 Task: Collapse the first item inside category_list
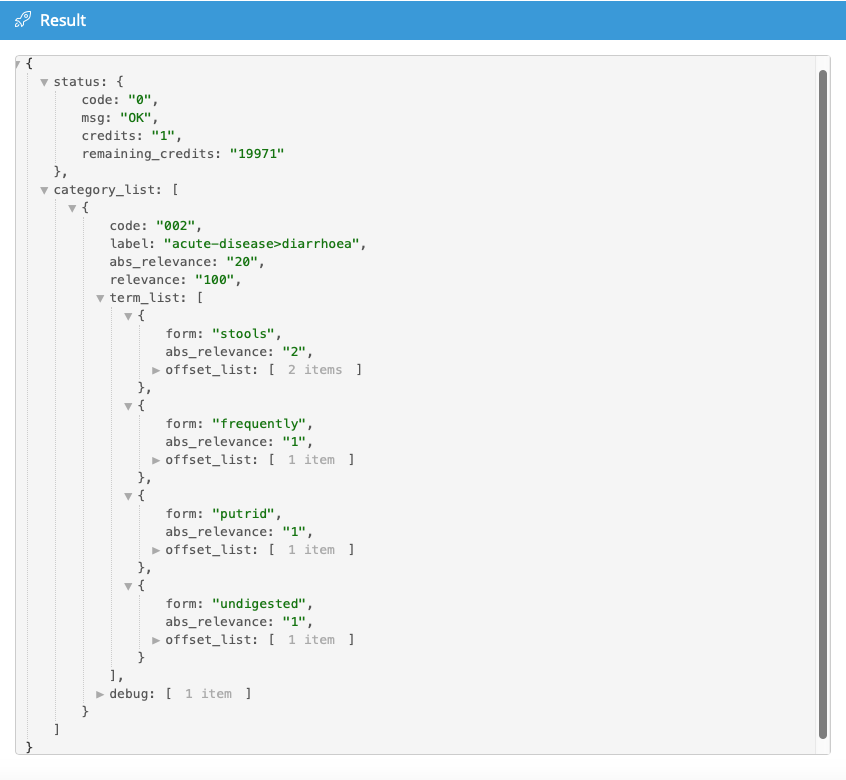(72, 207)
